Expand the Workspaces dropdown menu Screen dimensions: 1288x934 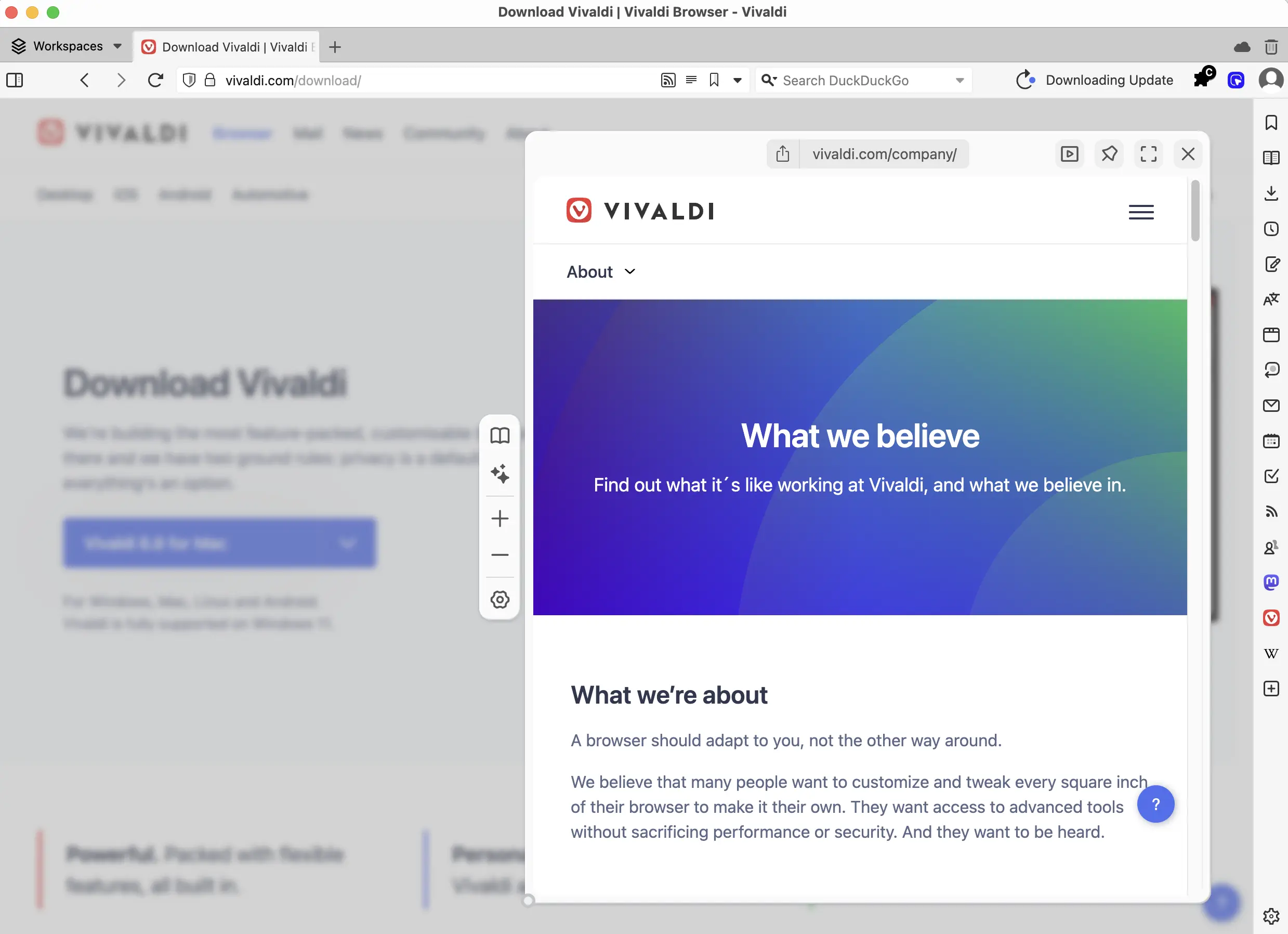116,46
